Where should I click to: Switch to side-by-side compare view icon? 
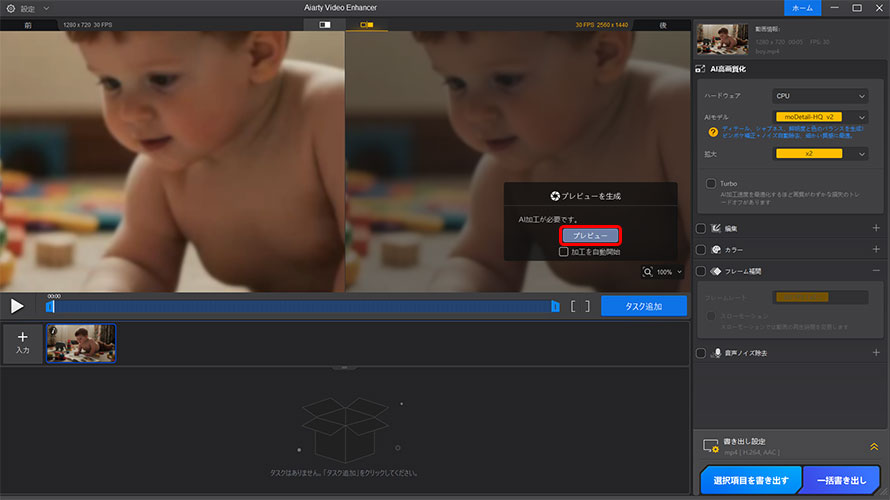(x=366, y=24)
